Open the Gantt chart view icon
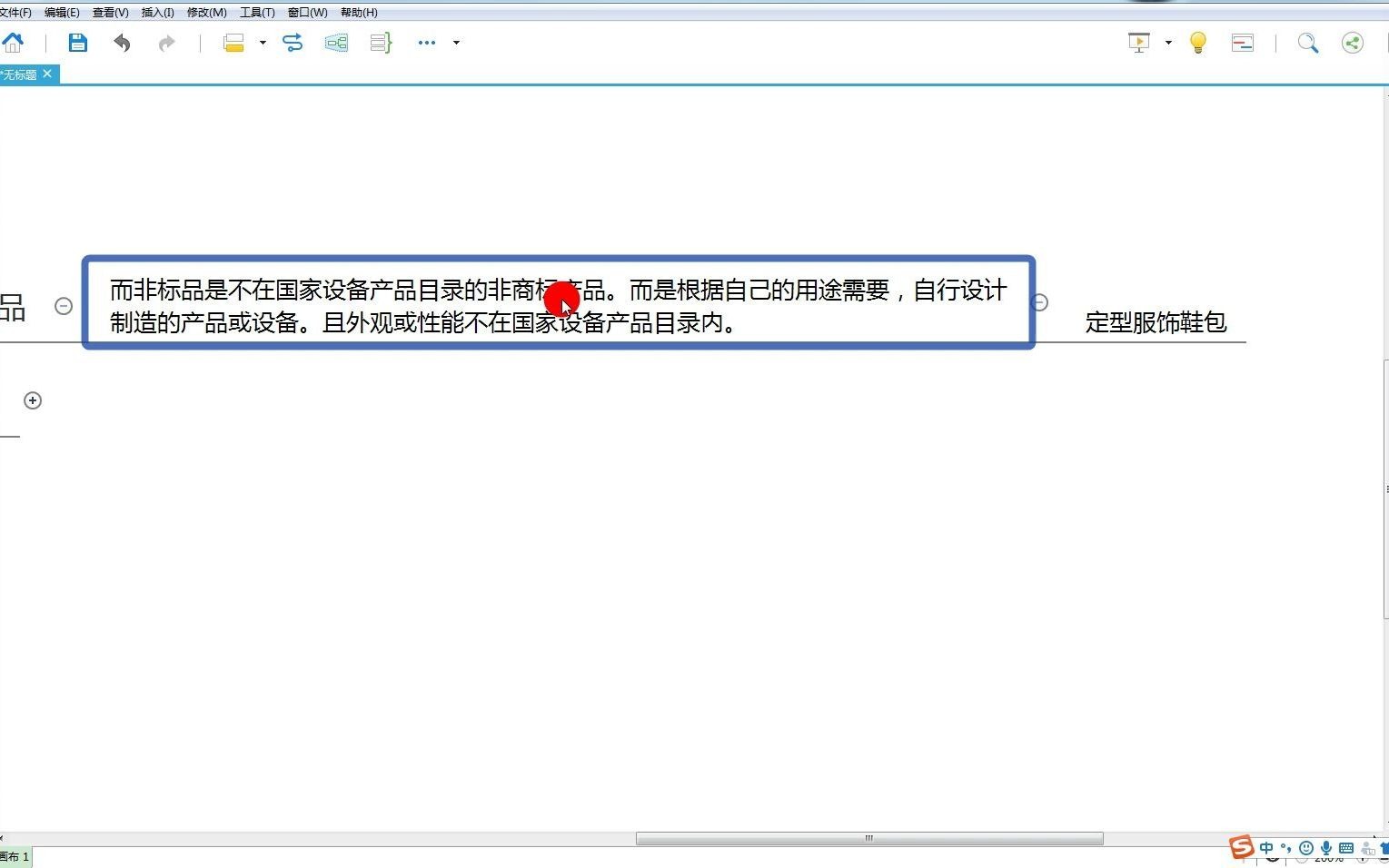 tap(1243, 43)
